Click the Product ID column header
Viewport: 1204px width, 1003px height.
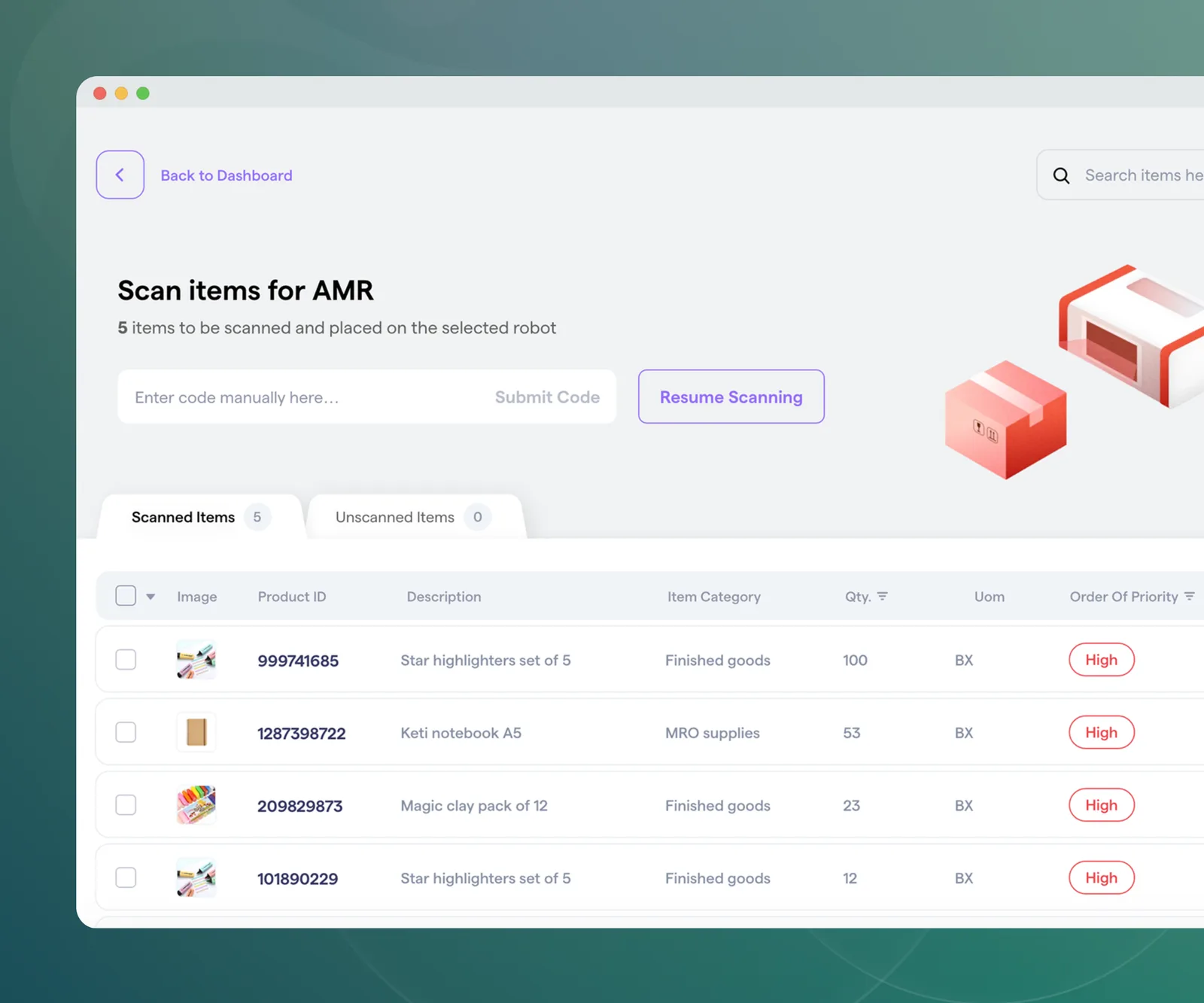pos(292,597)
